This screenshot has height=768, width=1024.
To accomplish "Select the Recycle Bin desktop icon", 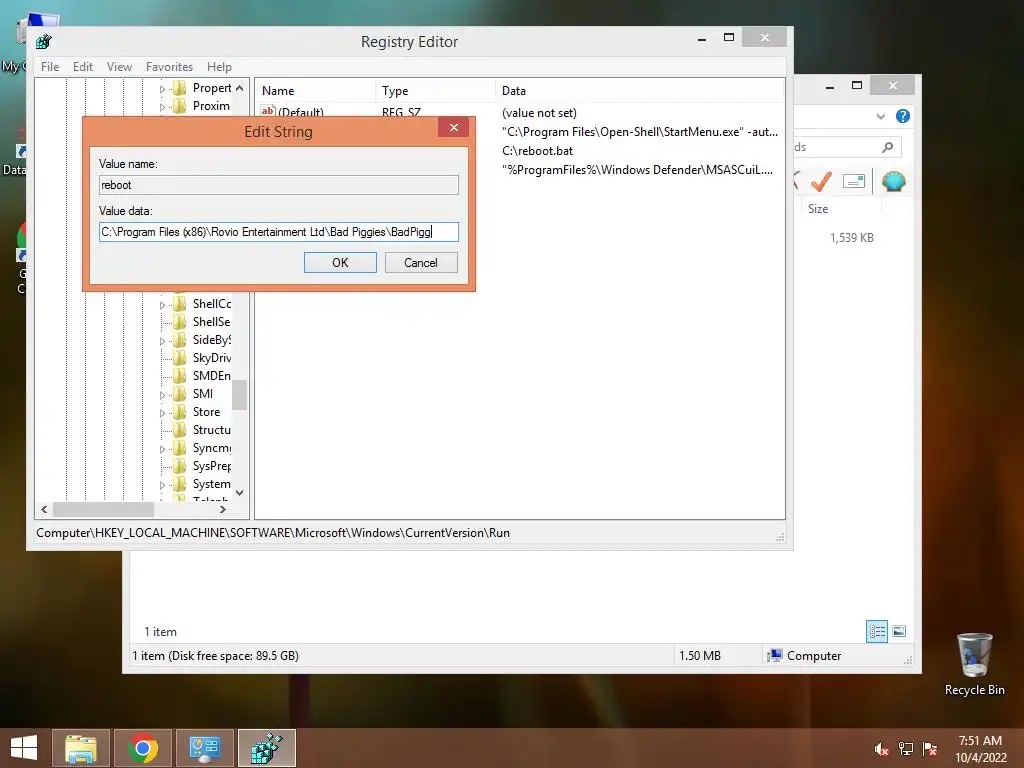I will pyautogui.click(x=974, y=664).
